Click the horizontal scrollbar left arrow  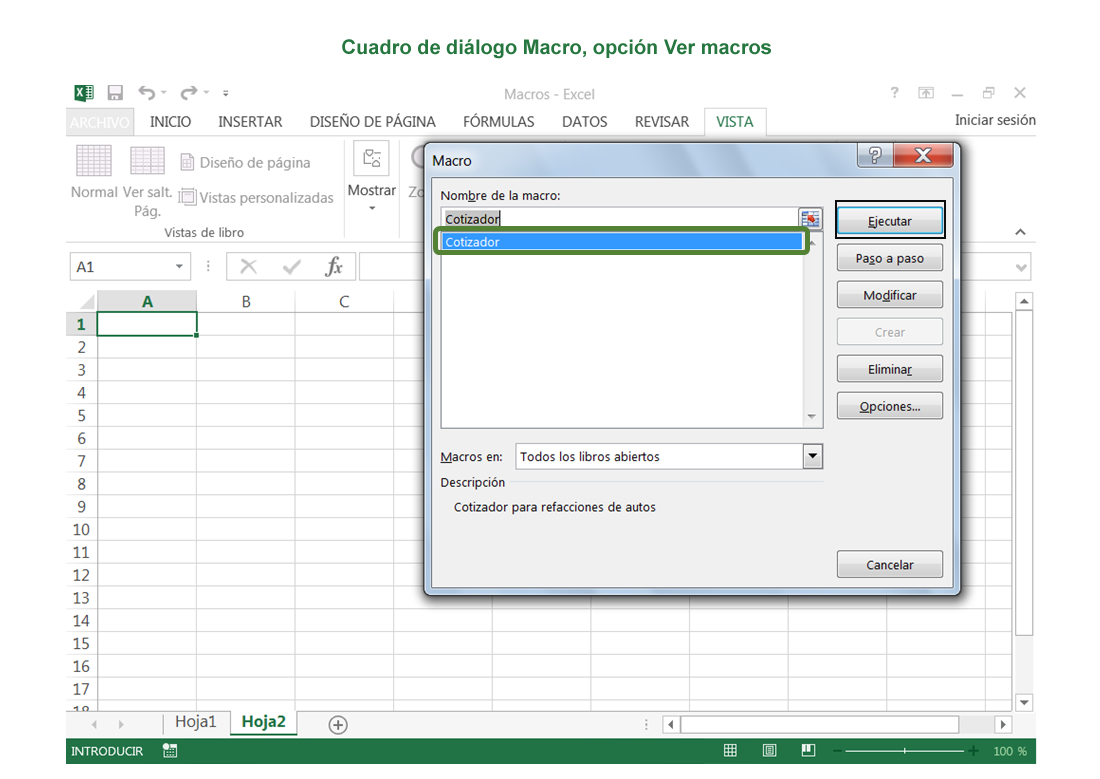(671, 724)
